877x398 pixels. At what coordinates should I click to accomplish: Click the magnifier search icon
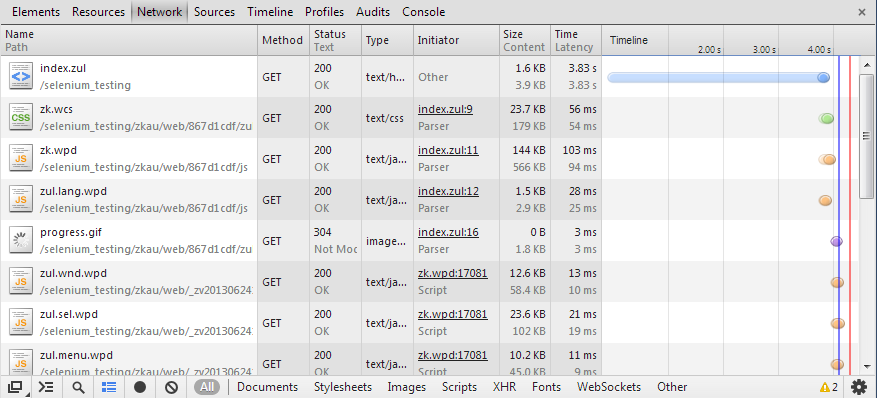click(x=79, y=387)
